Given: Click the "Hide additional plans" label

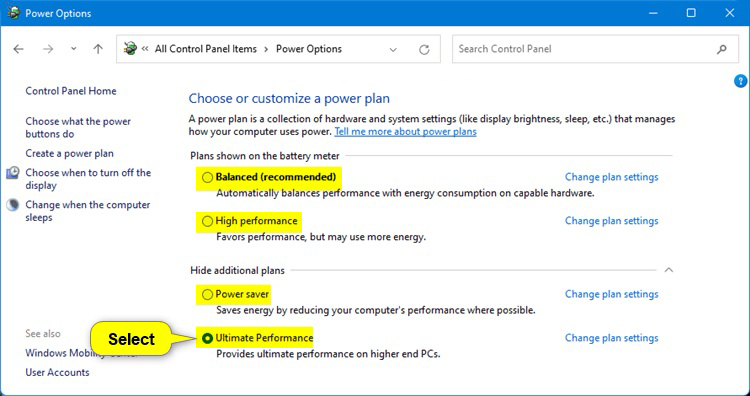Looking at the screenshot, I should pos(237,271).
